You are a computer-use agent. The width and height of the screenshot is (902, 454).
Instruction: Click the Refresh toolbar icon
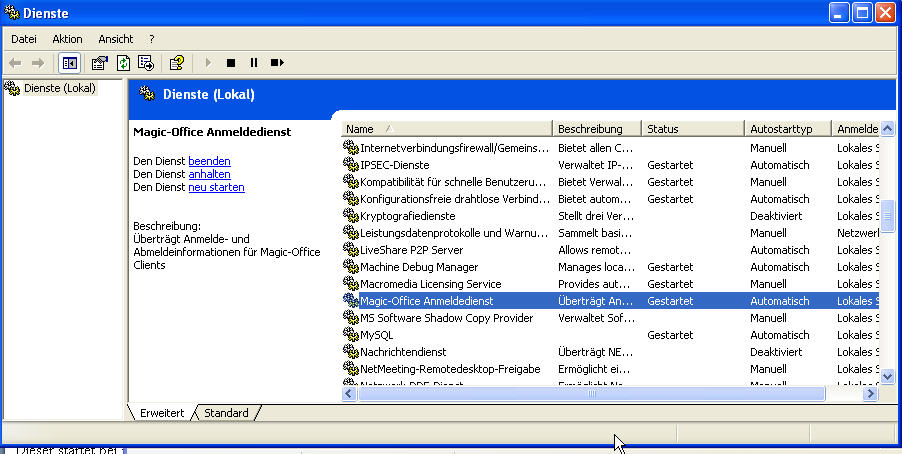[x=123, y=63]
